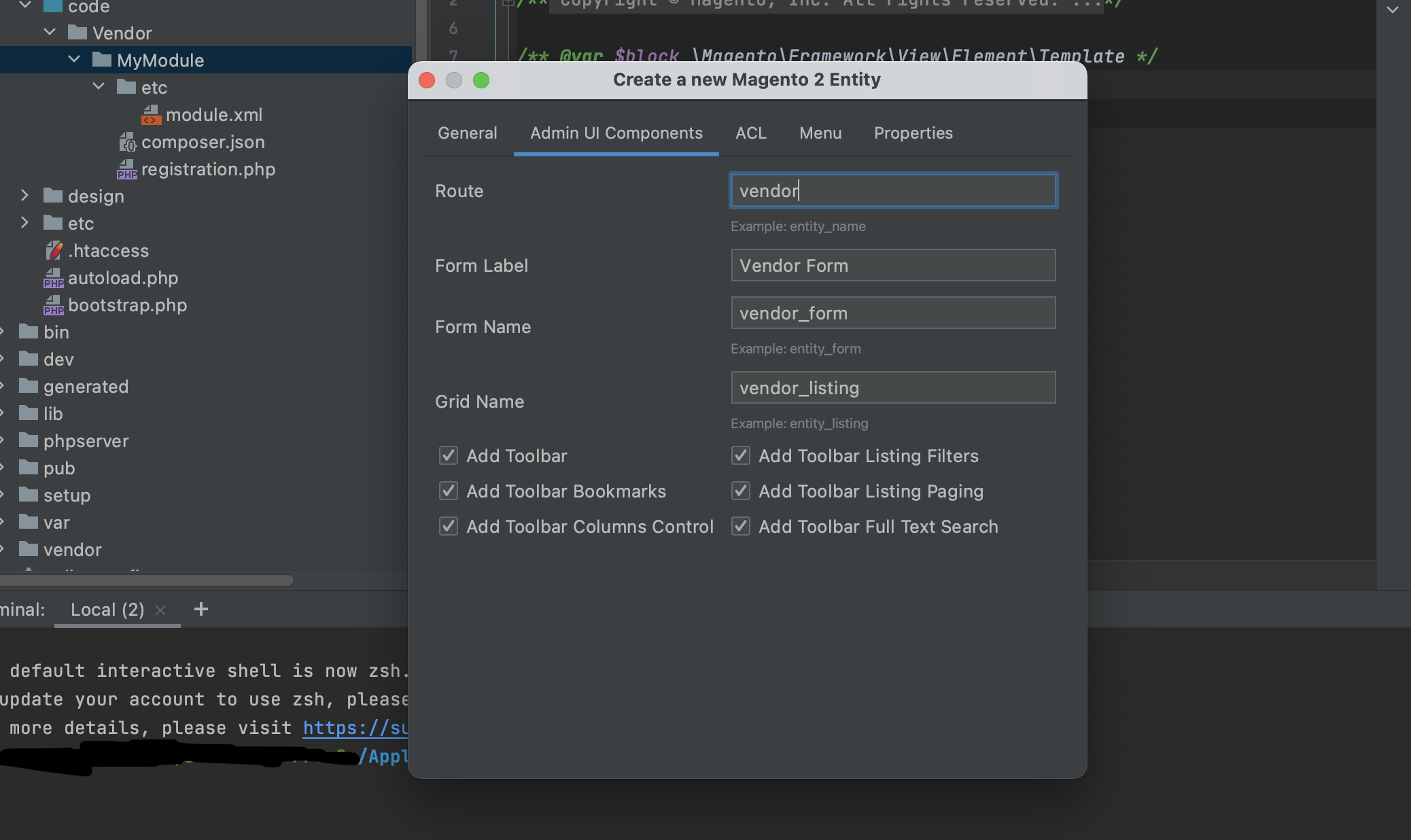Disable Add Toolbar Full Text Search

(x=740, y=526)
